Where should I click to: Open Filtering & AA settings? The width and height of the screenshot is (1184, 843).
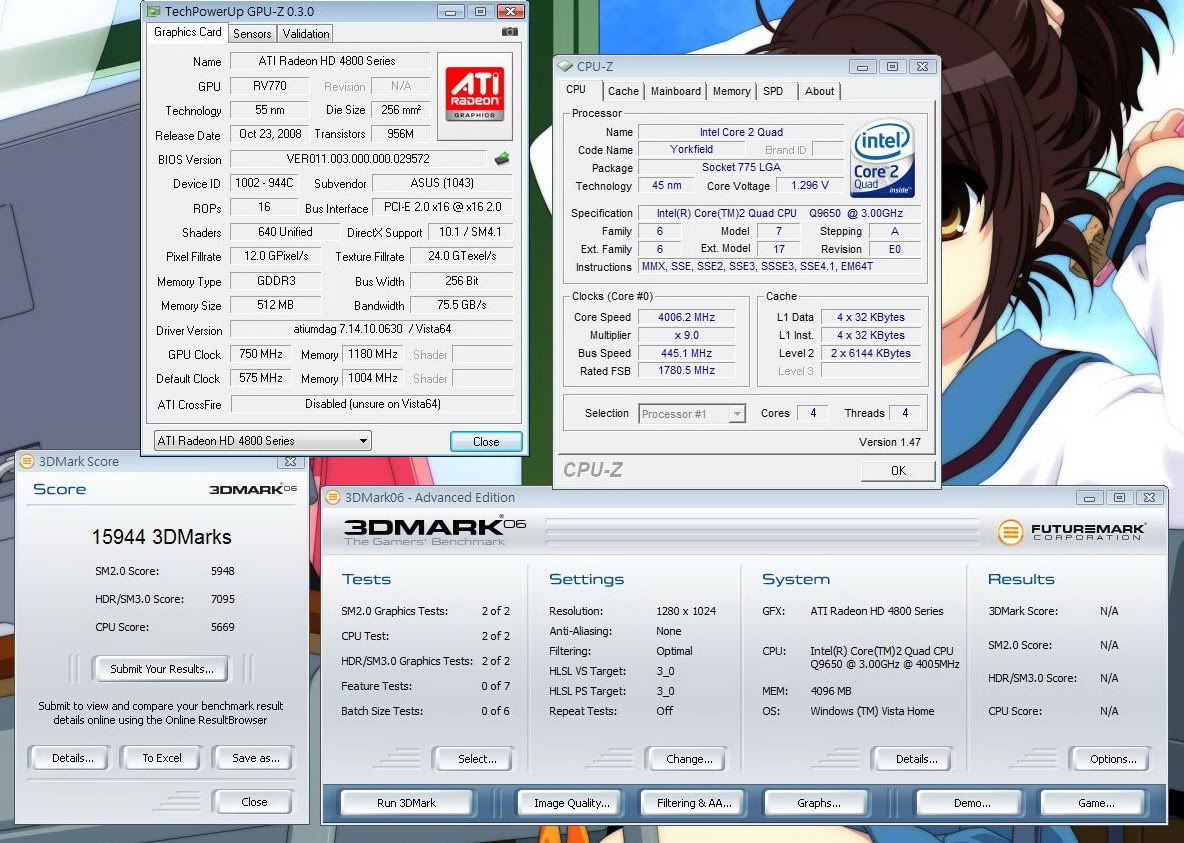point(694,803)
